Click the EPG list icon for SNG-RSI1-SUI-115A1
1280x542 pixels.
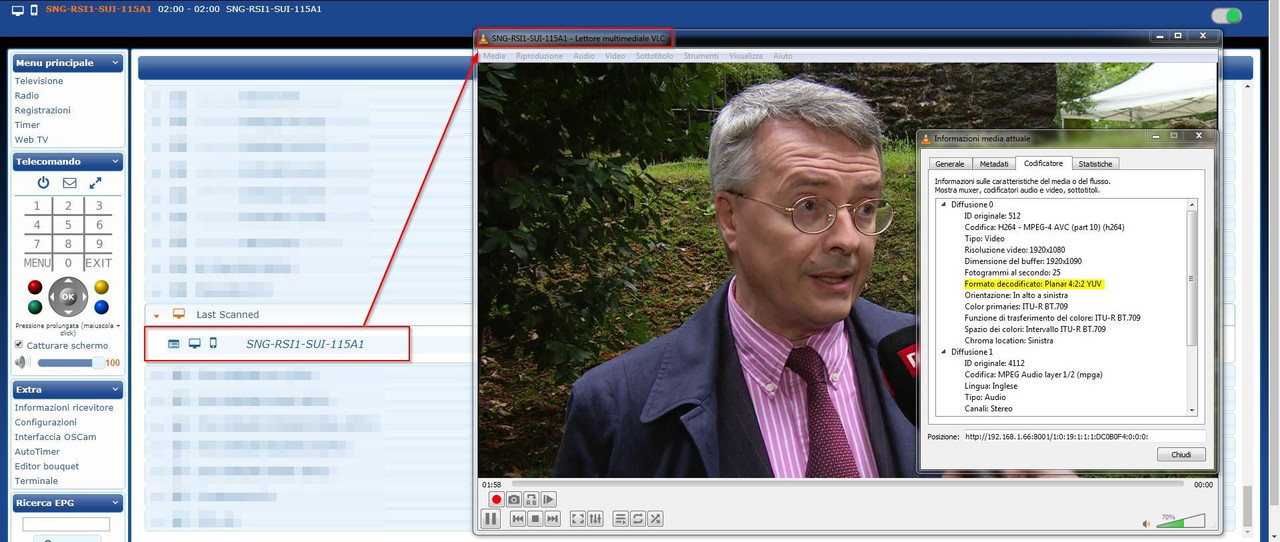coord(174,344)
